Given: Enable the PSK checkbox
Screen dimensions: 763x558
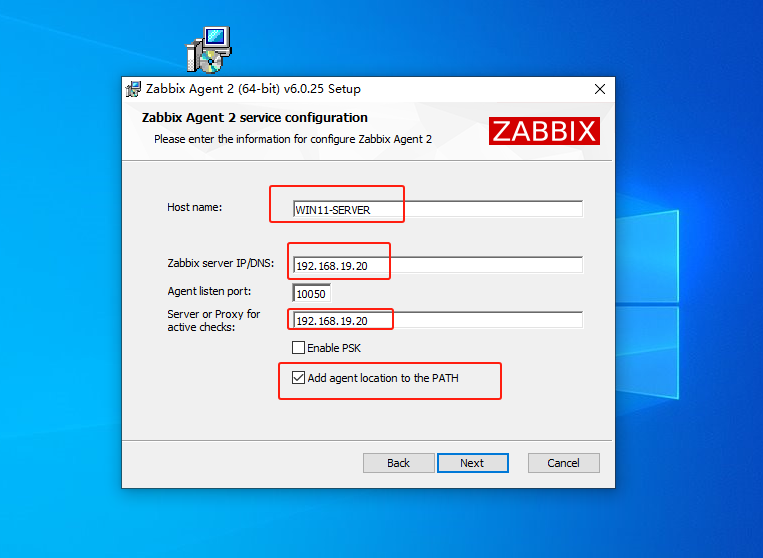Looking at the screenshot, I should tap(298, 347).
